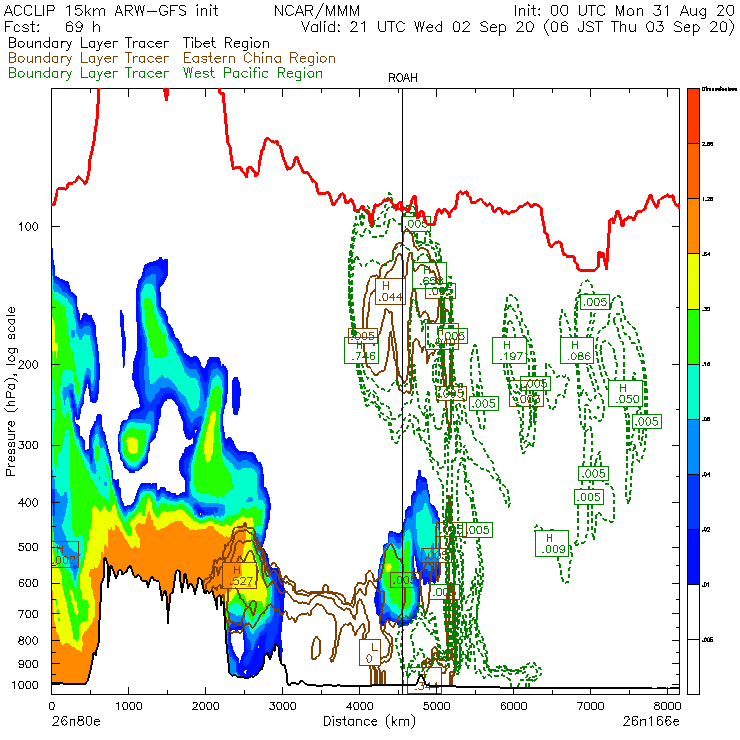Click the 'Pressure (hPa), log scale' axis title
Image resolution: width=740 pixels, height=740 pixels.
(x=10, y=391)
